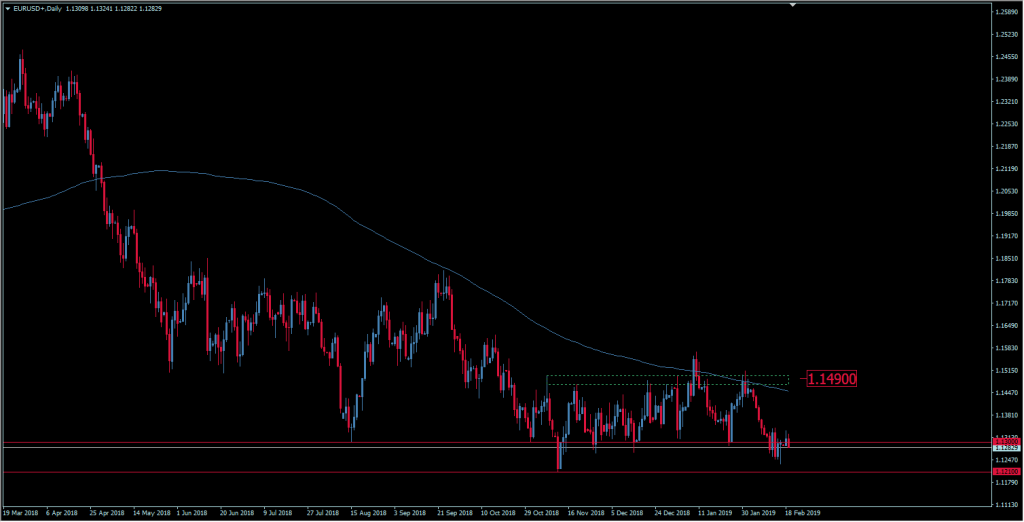This screenshot has width=1024, height=522.
Task: Click the 9 Jul 2018 date label
Action: (x=278, y=514)
